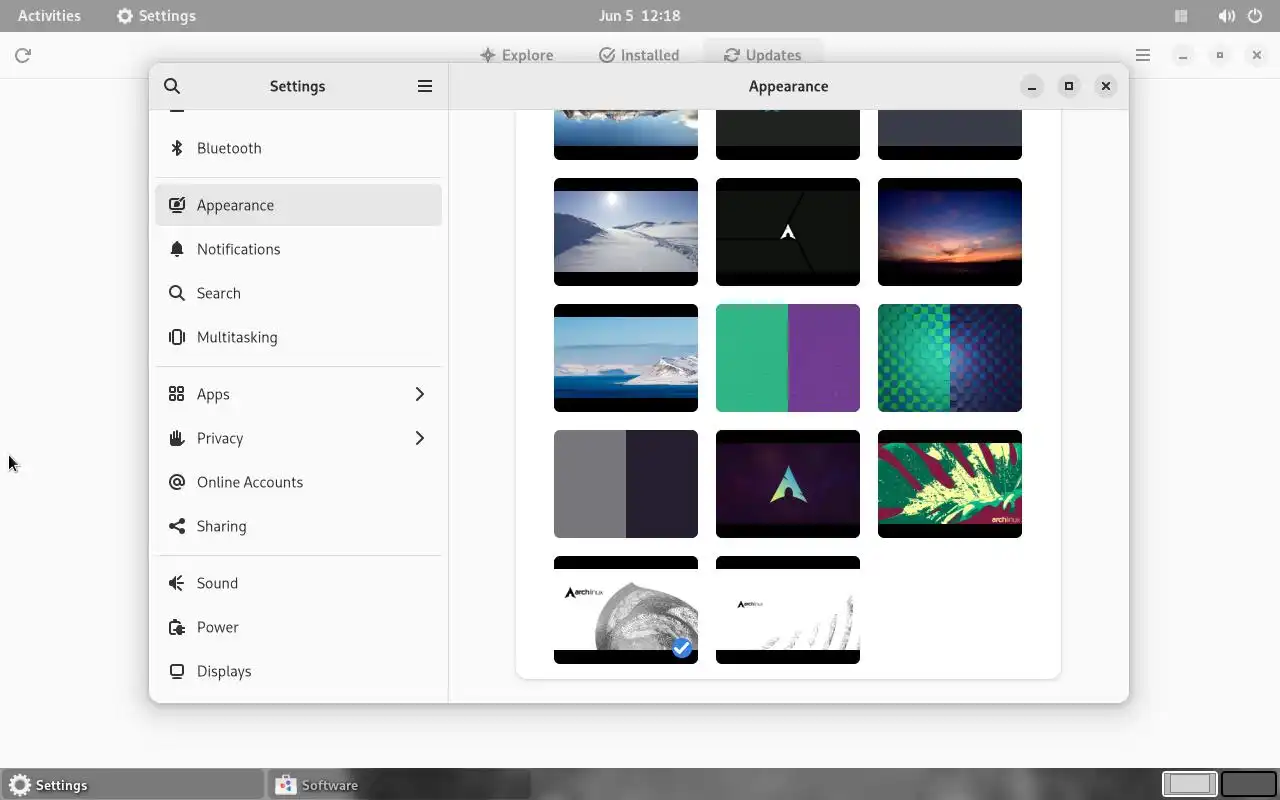Expand the Apps submenu chevron
The width and height of the screenshot is (1280, 800).
pos(420,394)
